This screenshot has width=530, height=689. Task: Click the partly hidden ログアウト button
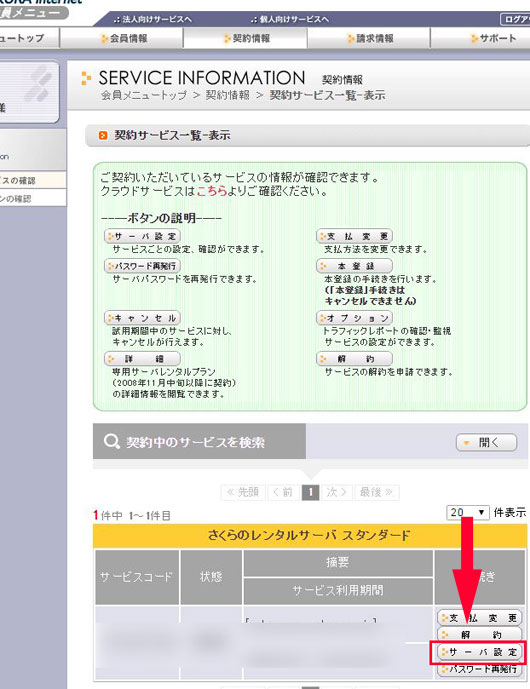click(x=515, y=19)
